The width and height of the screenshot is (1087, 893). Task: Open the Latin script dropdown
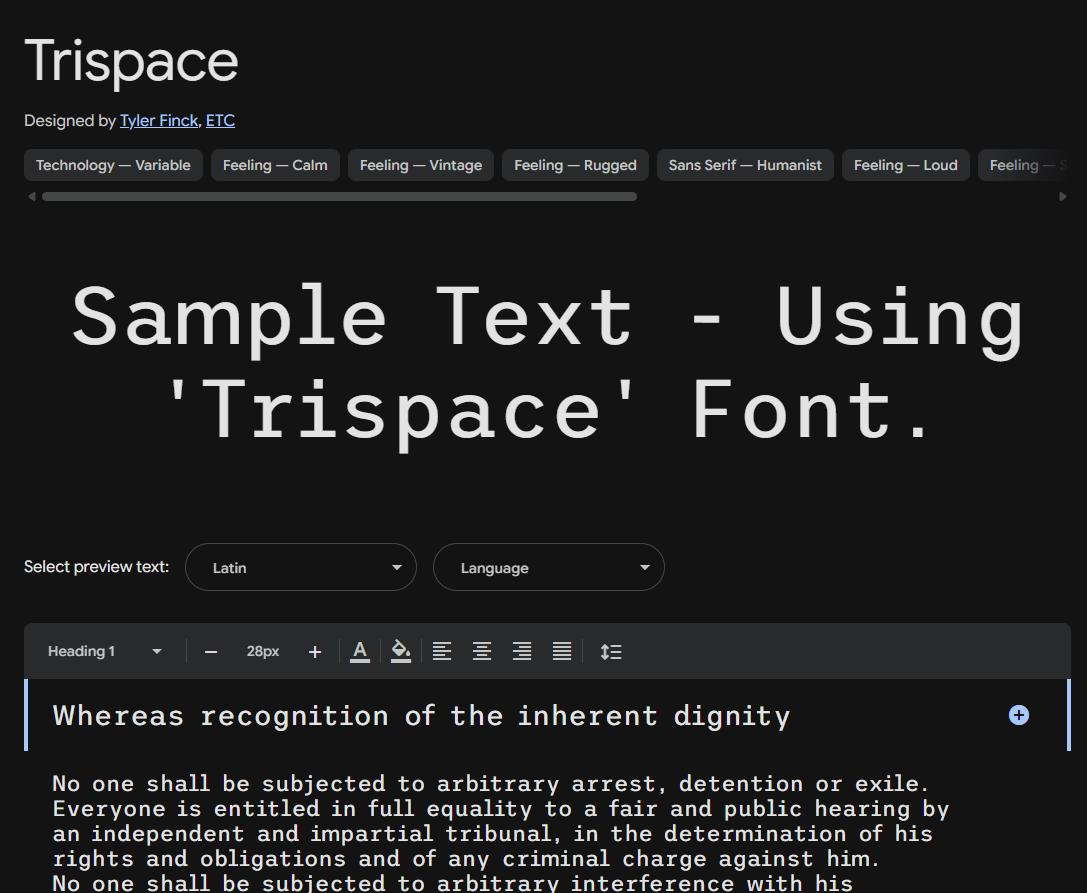301,567
